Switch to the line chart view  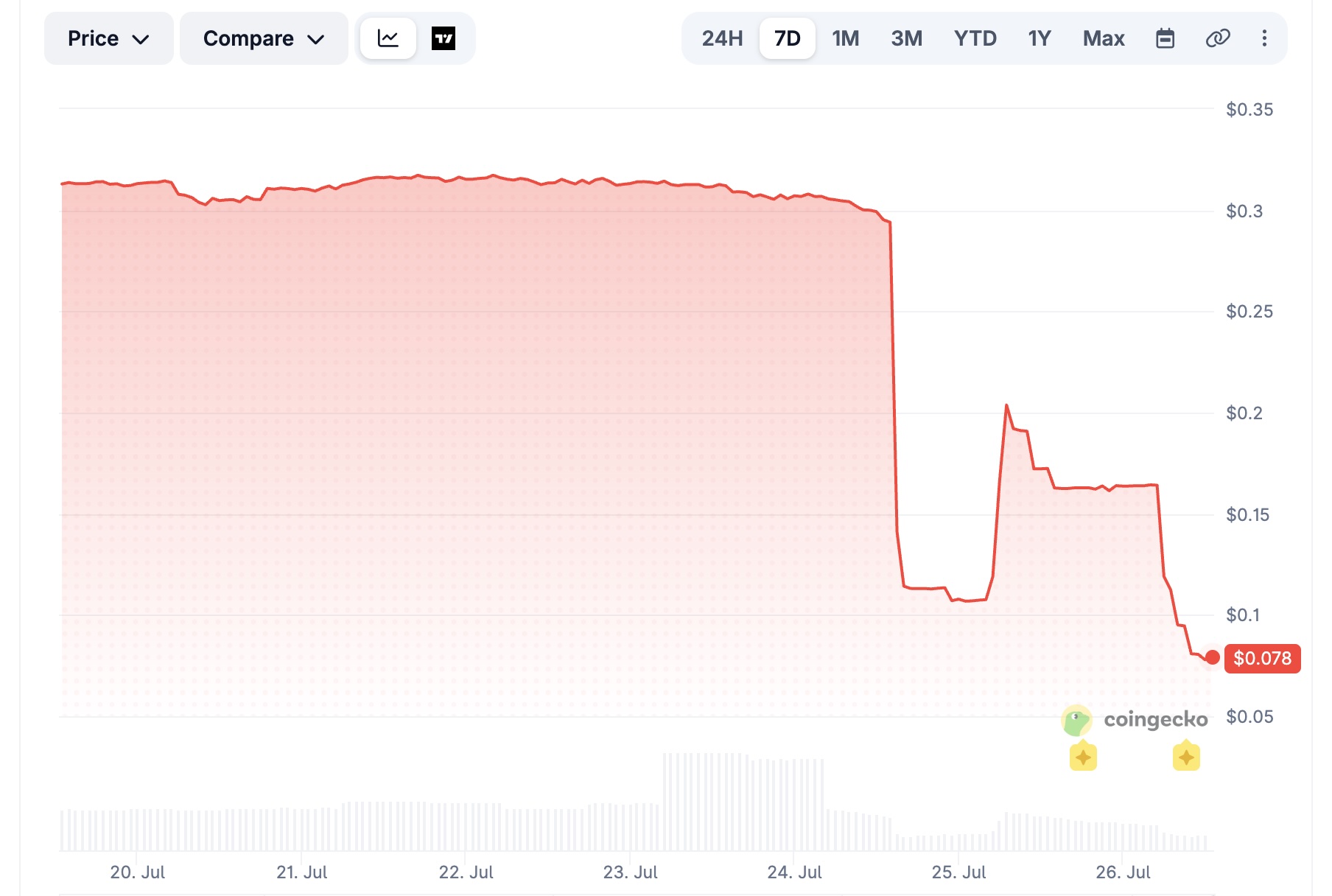point(388,38)
